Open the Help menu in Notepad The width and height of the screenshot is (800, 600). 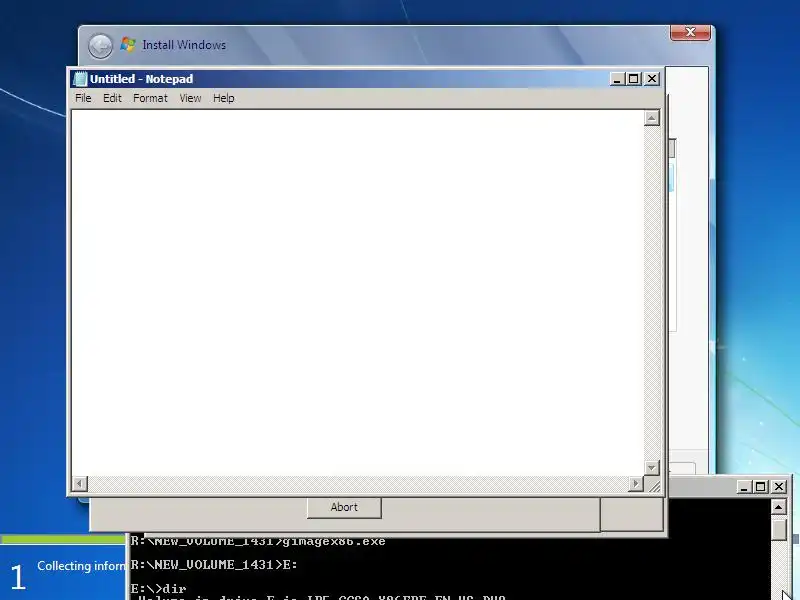pyautogui.click(x=223, y=98)
